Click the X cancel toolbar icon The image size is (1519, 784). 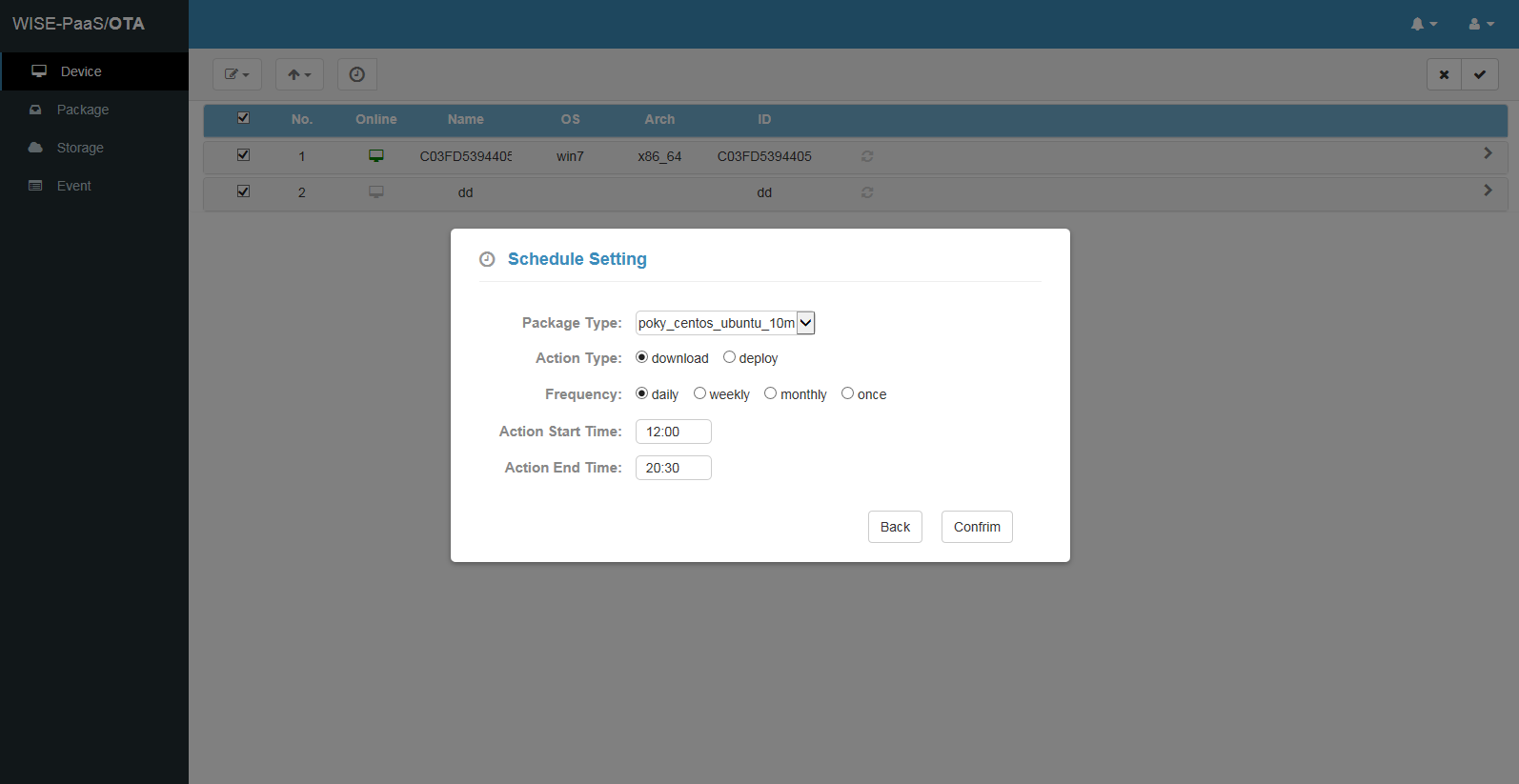click(1444, 74)
